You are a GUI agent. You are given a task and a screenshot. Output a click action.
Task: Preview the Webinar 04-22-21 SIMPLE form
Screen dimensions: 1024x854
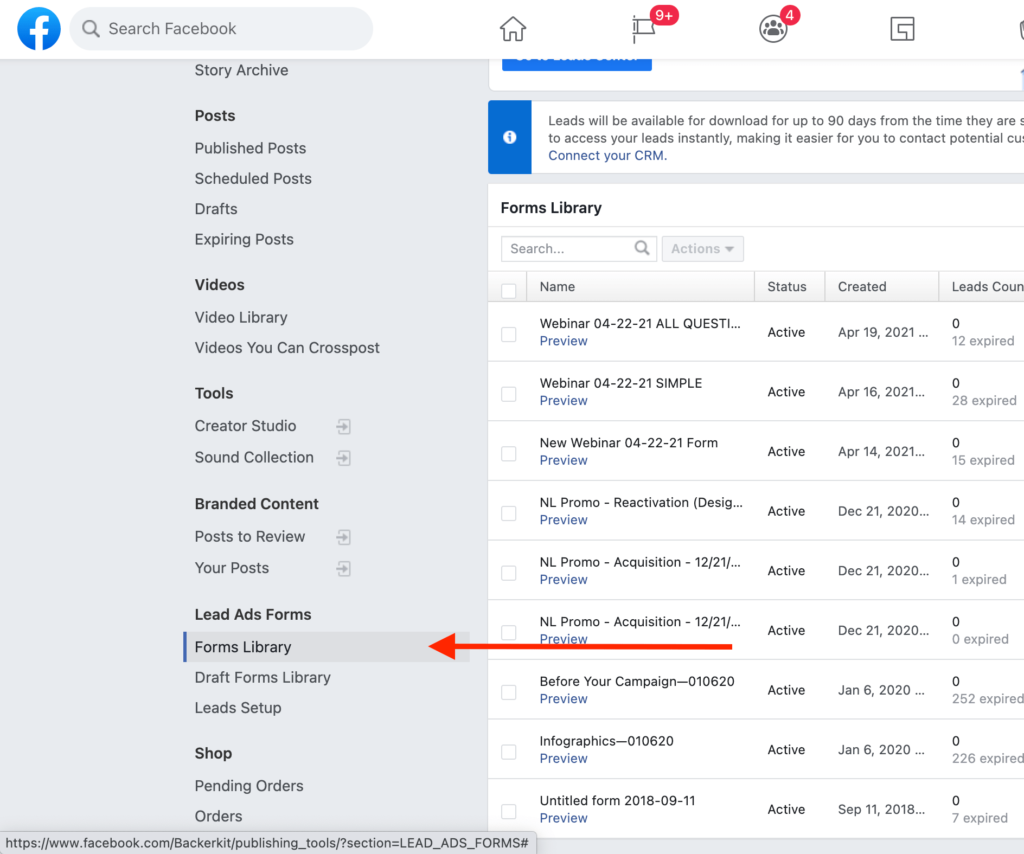tap(564, 400)
